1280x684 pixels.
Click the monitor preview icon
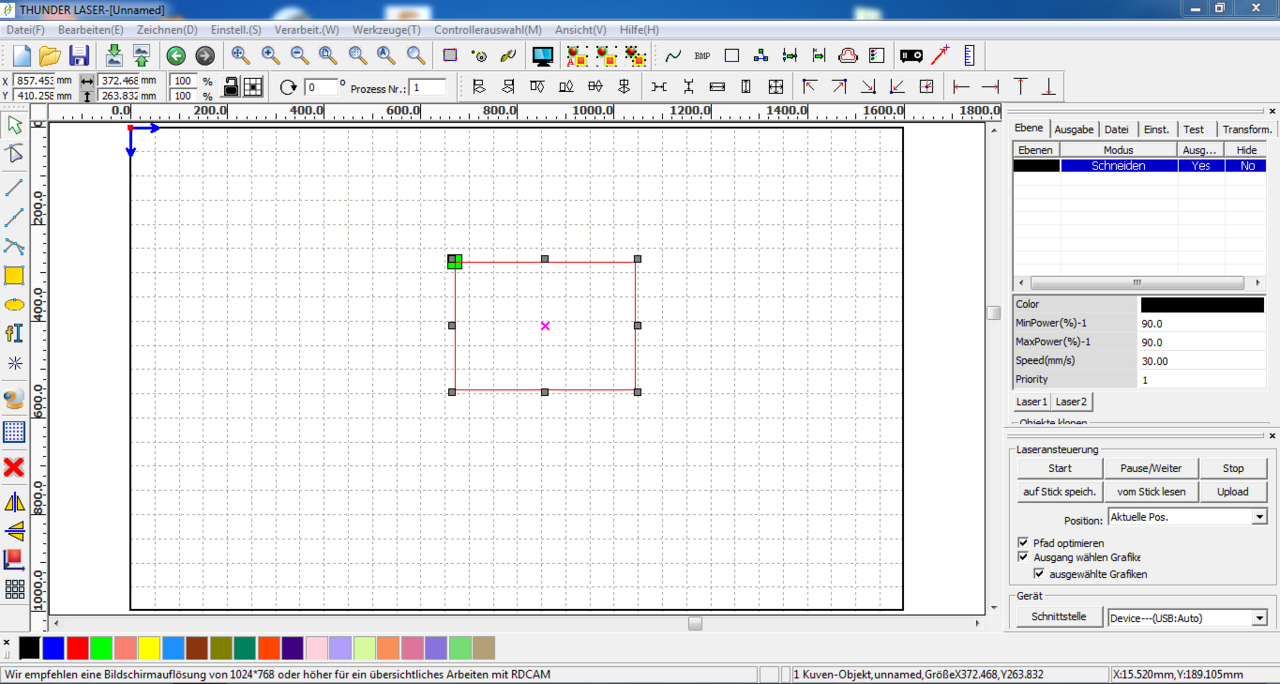click(543, 56)
